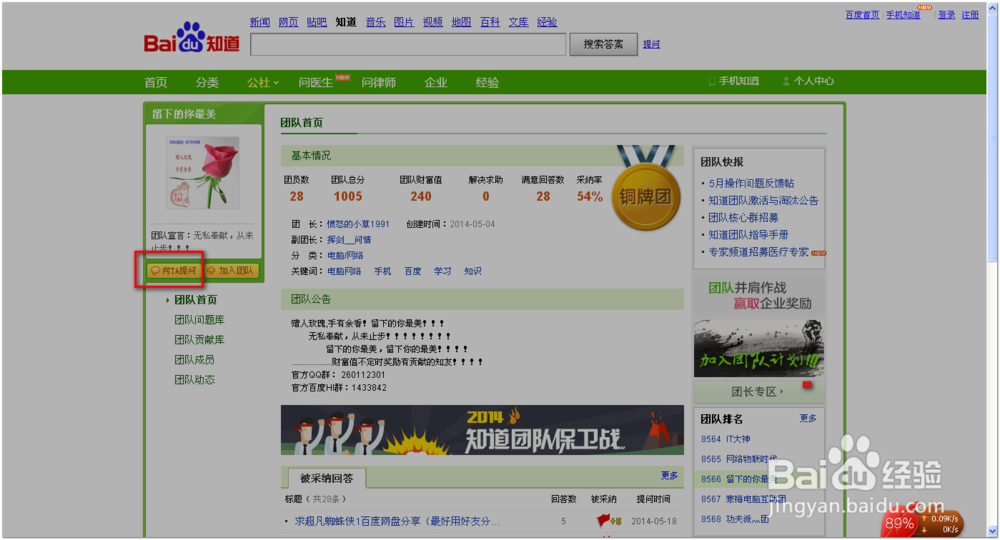Select 团队成员 in the sidebar
Screen dimensions: 1000x540
194,360
